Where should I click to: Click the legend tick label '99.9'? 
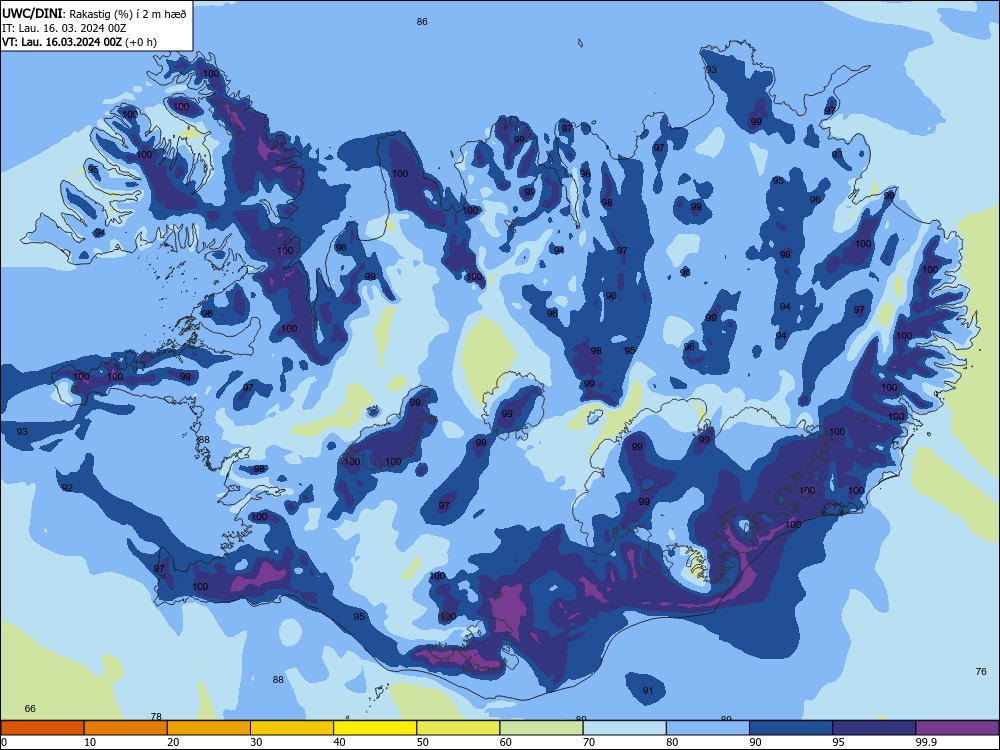[x=926, y=742]
